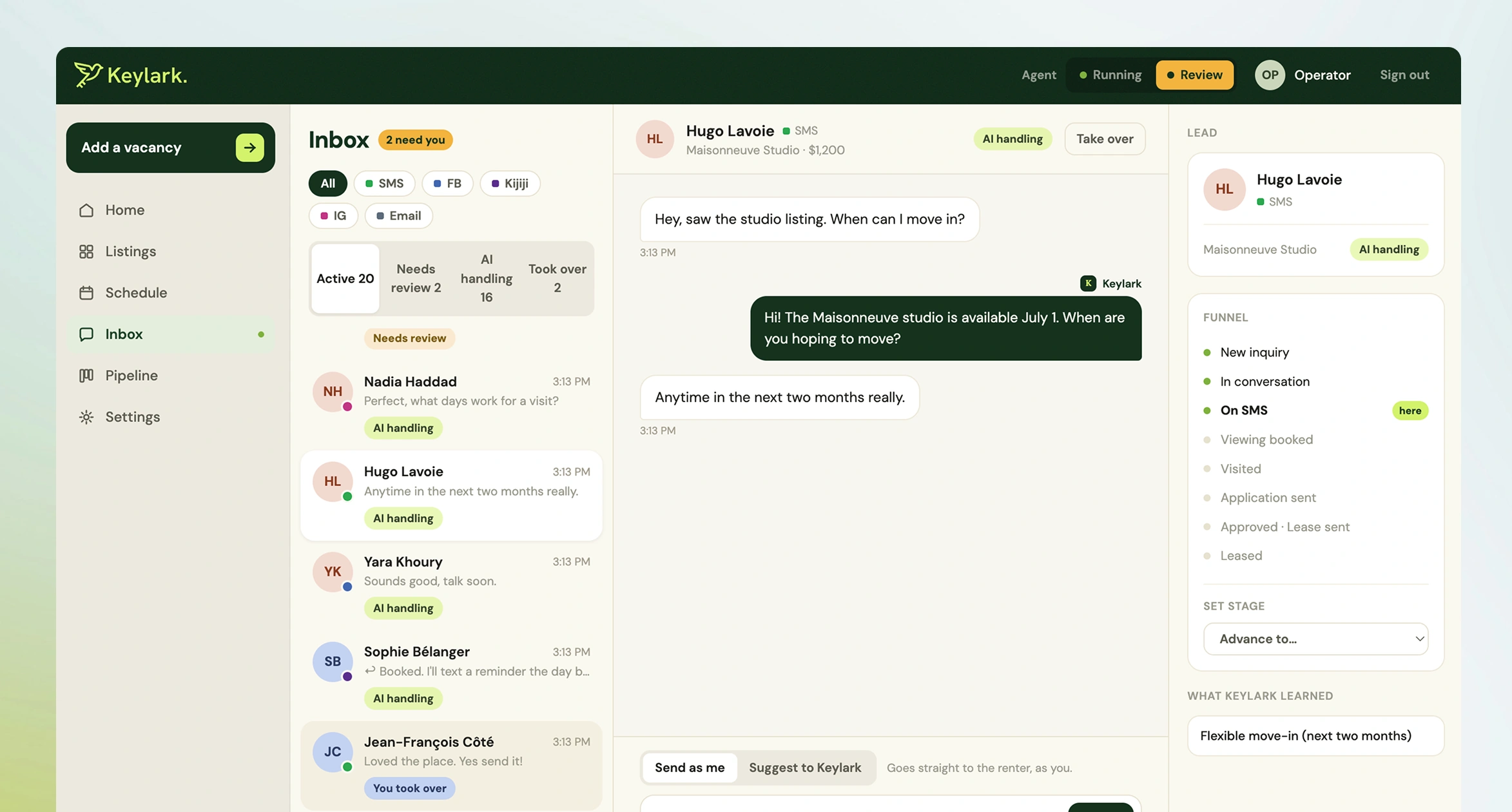Image resolution: width=1512 pixels, height=812 pixels.
Task: Go to Listings in sidebar
Action: click(x=171, y=251)
